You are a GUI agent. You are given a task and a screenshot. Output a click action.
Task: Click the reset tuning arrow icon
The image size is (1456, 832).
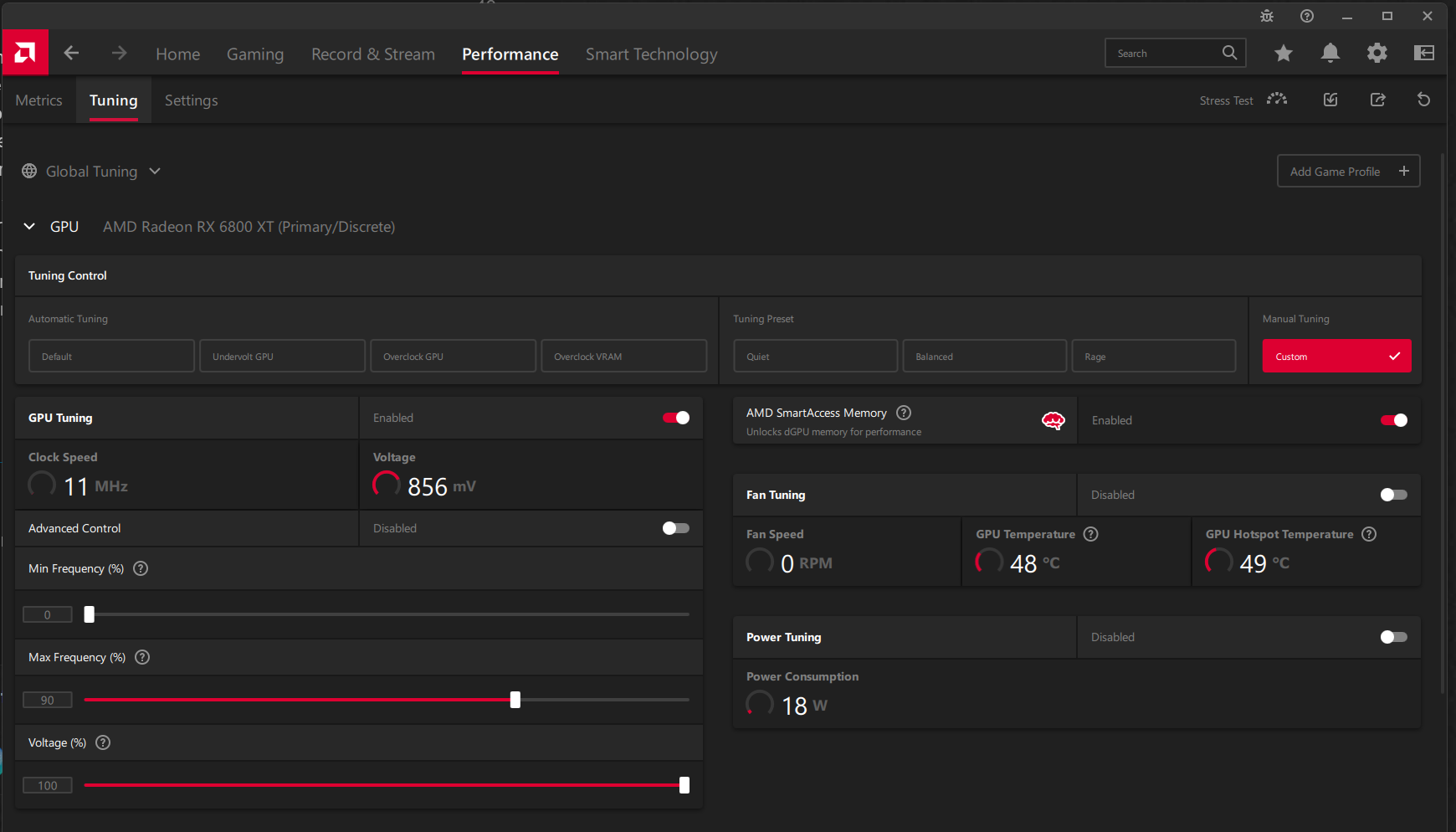pos(1423,100)
